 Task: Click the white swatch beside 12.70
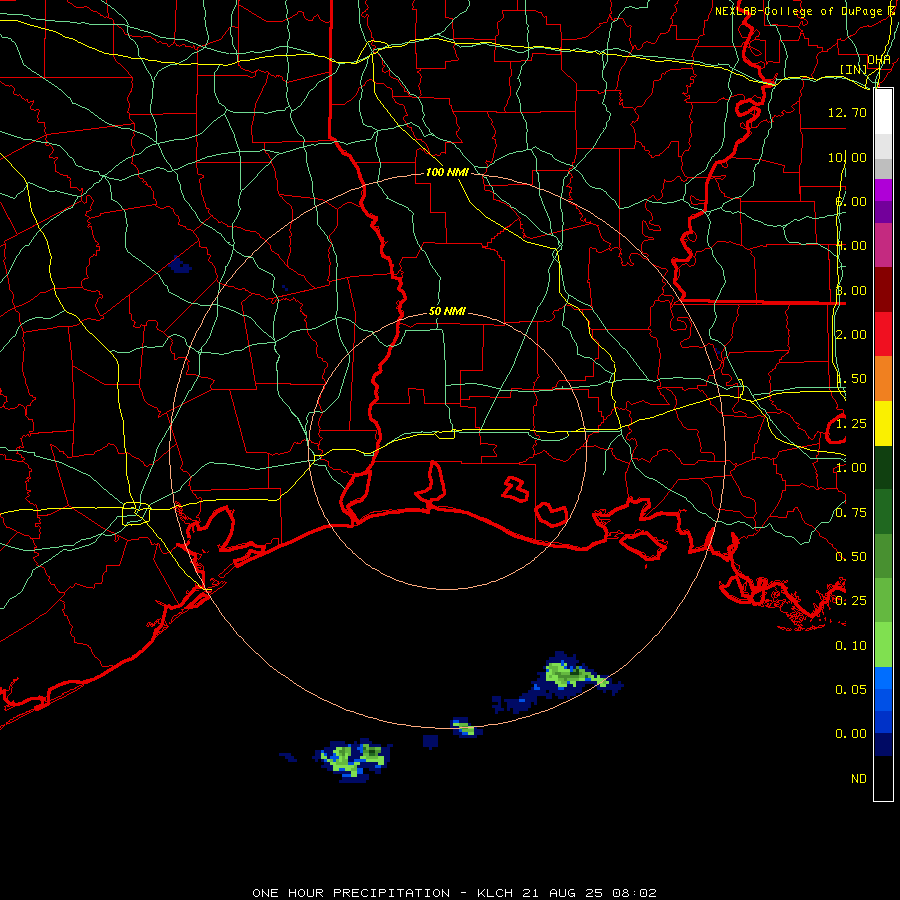(883, 112)
